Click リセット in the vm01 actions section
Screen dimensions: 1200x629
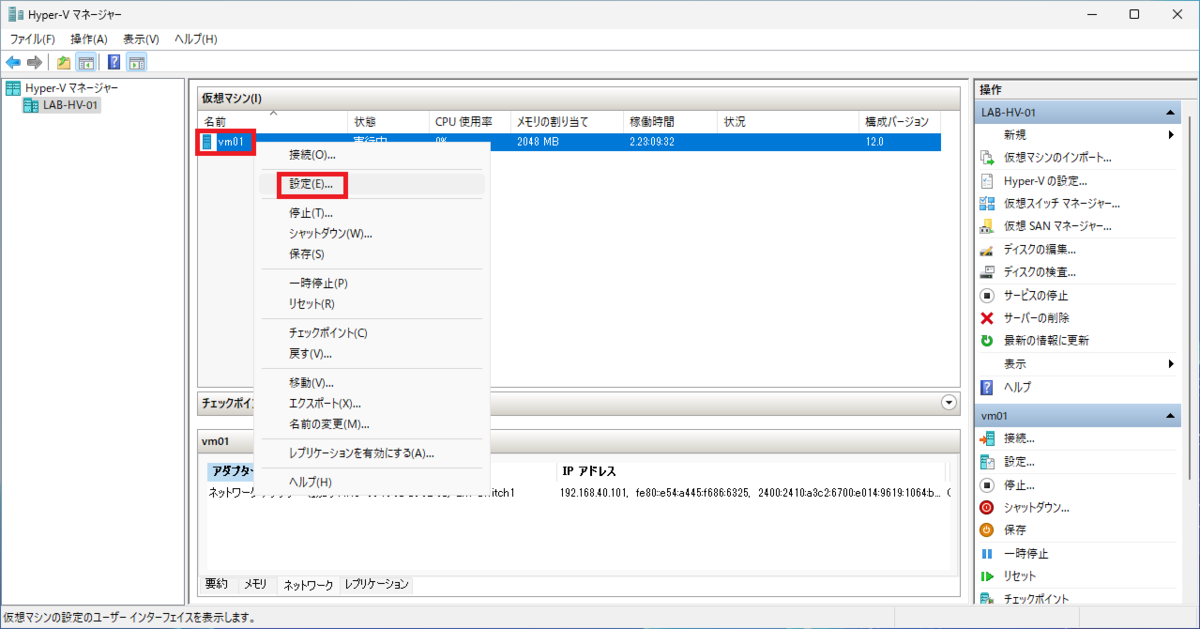(1020, 576)
